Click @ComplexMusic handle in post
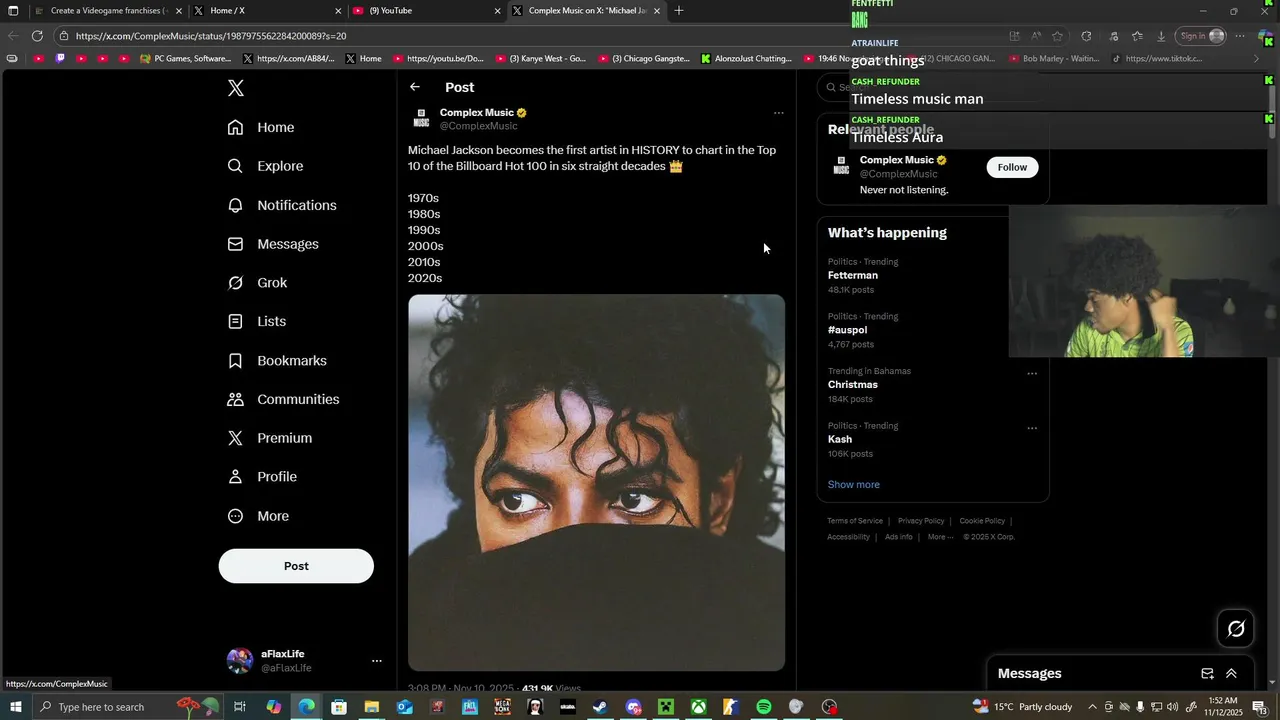 479,126
